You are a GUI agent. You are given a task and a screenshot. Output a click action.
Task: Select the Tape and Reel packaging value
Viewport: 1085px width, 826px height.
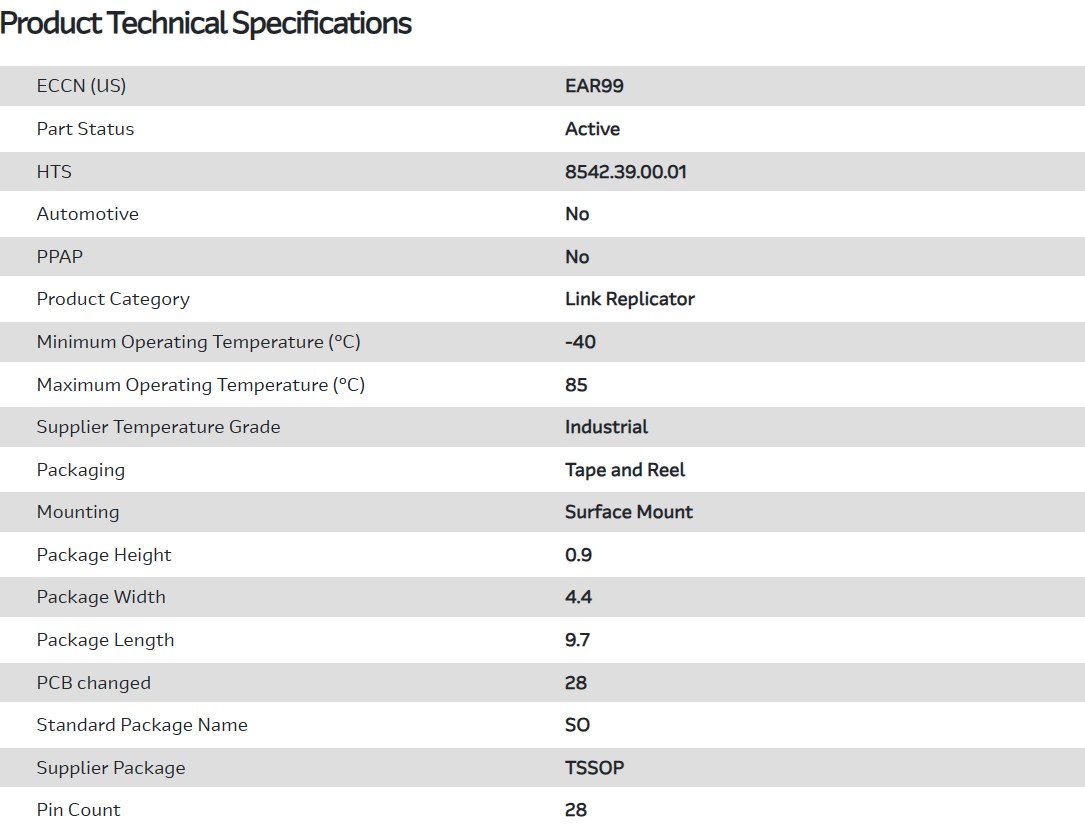625,470
